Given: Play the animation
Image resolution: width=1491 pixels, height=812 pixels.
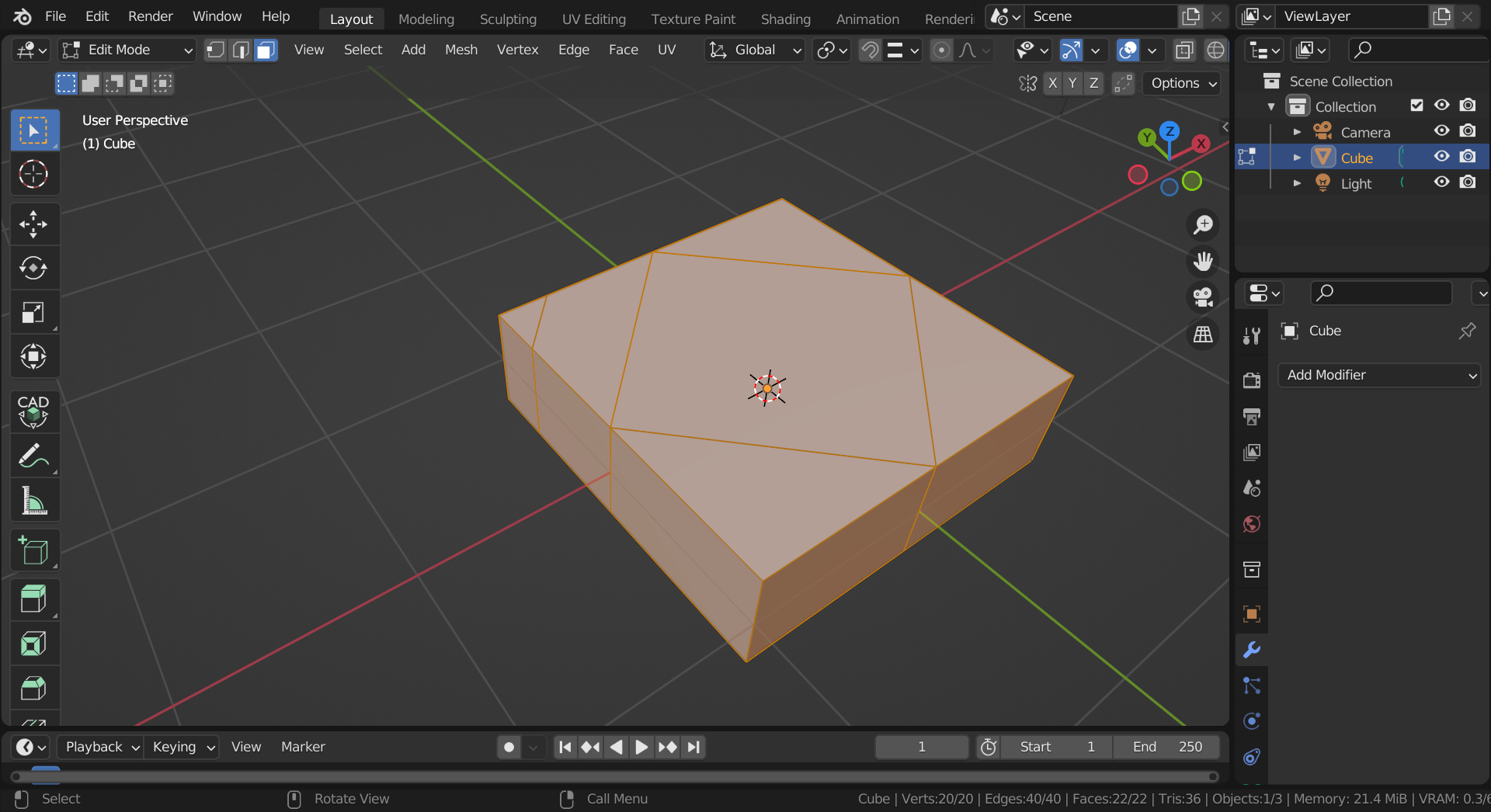Looking at the screenshot, I should [641, 747].
